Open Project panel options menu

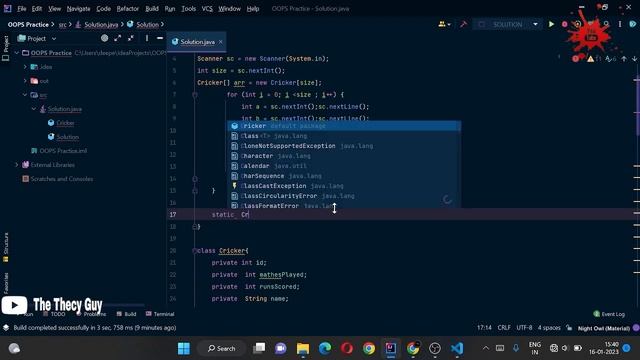147,38
